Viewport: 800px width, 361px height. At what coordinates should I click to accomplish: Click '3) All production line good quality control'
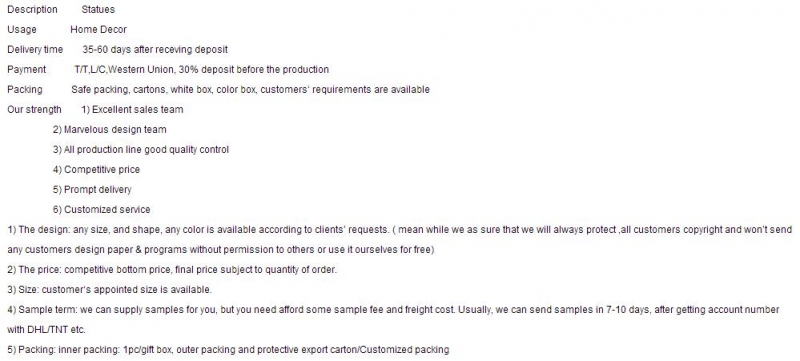141,149
